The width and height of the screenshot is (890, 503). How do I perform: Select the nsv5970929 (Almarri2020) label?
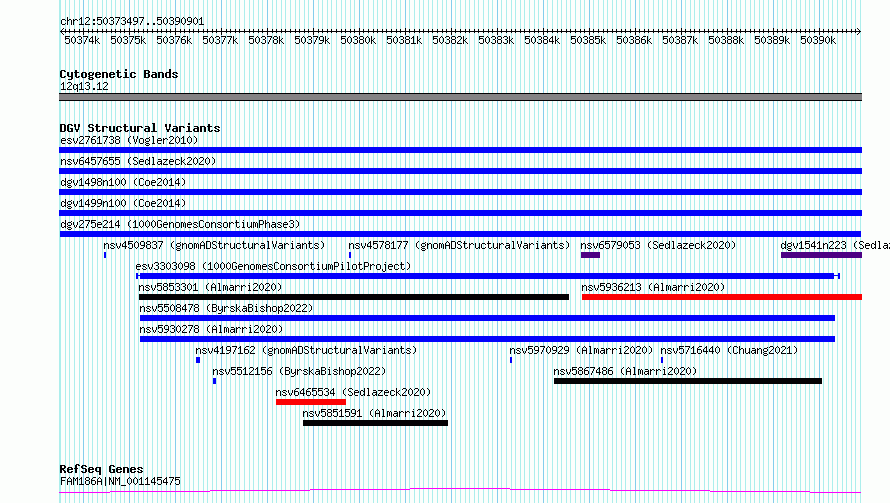coord(581,350)
